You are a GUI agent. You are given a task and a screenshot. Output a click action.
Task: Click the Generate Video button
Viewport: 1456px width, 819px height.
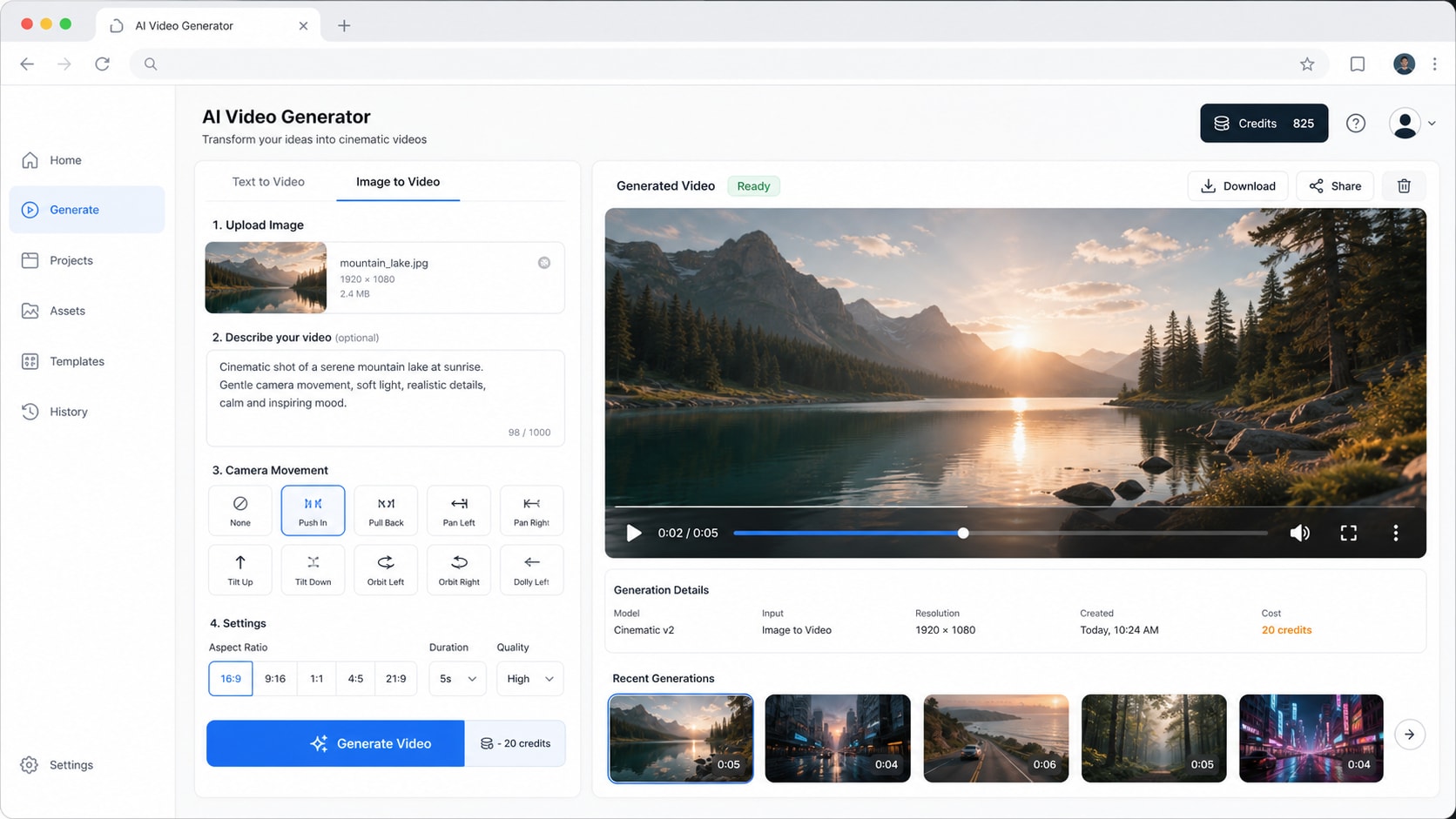(x=335, y=743)
